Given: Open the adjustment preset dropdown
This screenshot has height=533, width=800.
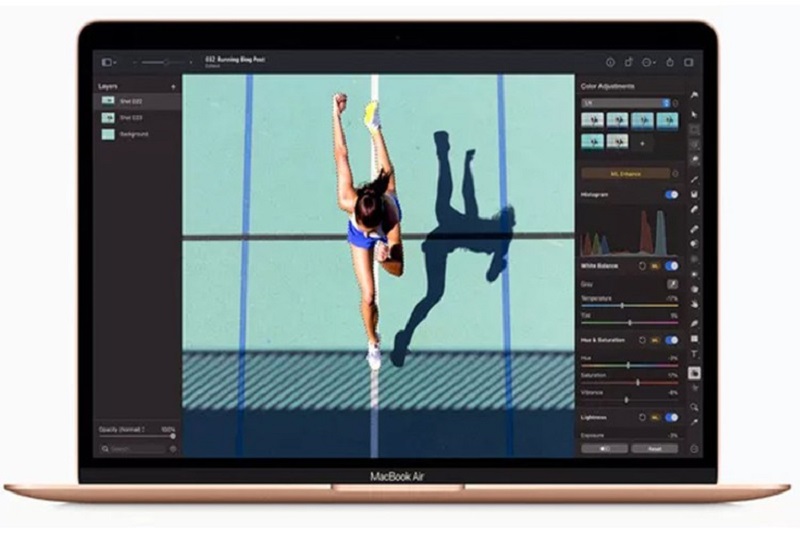Looking at the screenshot, I should 626,103.
